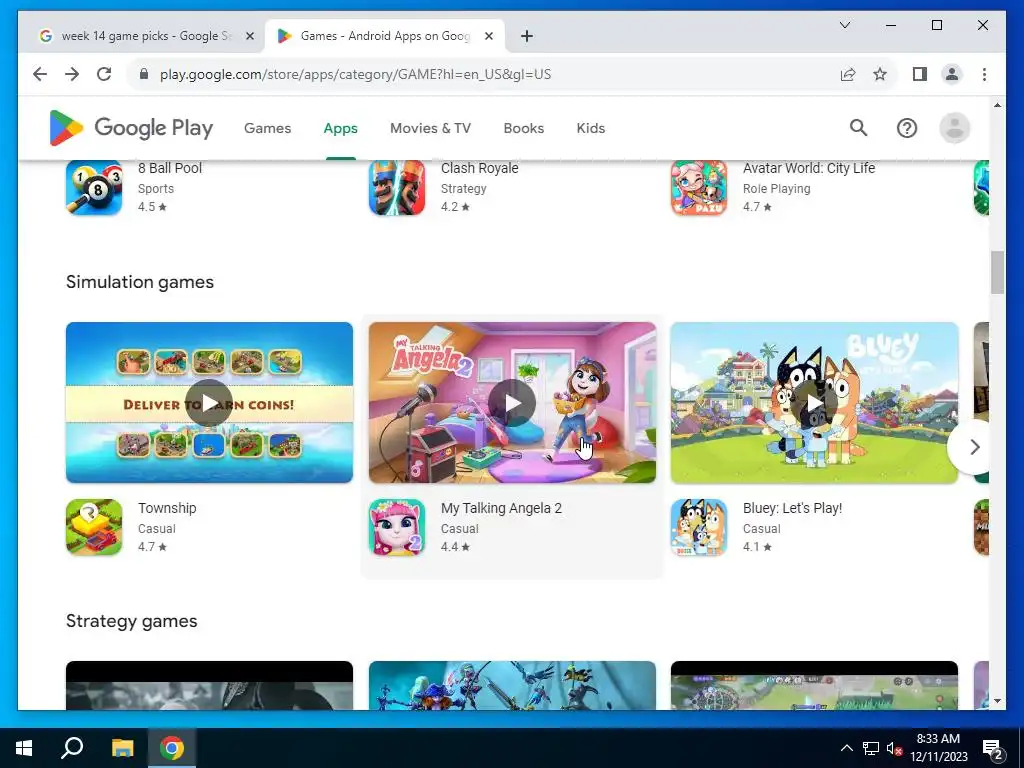Close the Games - Android Apps tab
1024x768 pixels.
coord(488,37)
